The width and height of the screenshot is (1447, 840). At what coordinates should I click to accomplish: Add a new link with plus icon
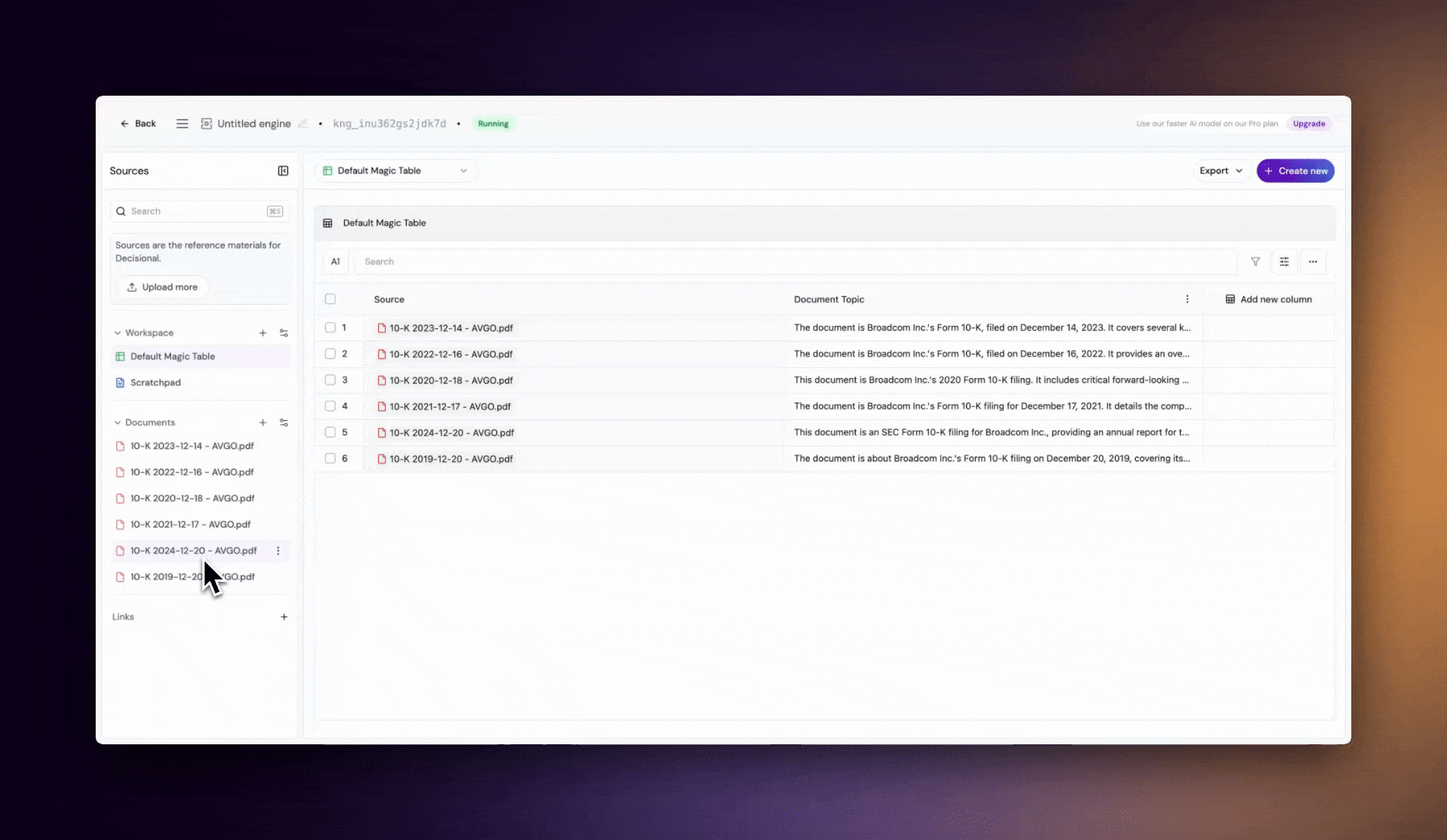tap(284, 617)
